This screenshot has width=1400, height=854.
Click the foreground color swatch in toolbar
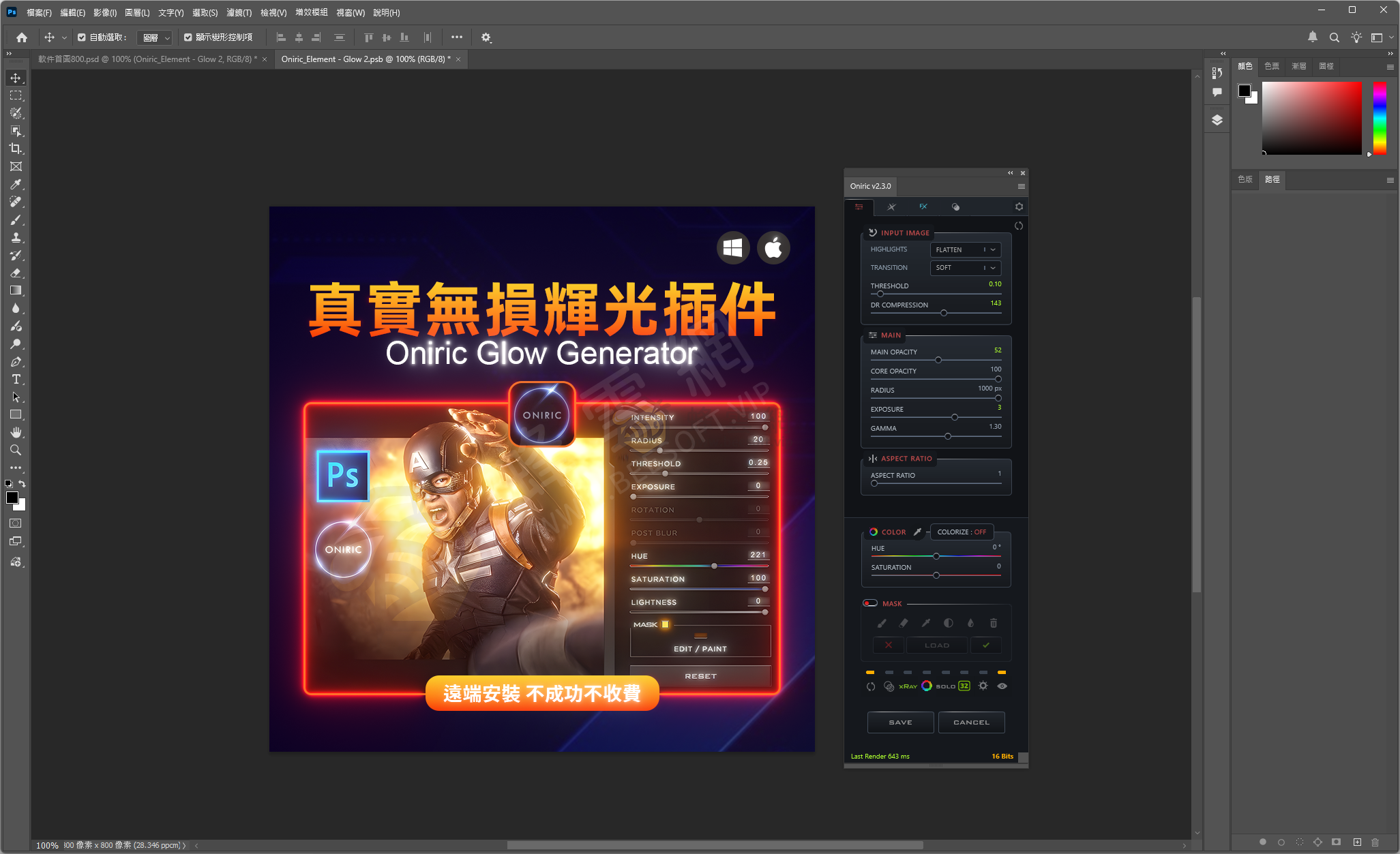(12, 498)
